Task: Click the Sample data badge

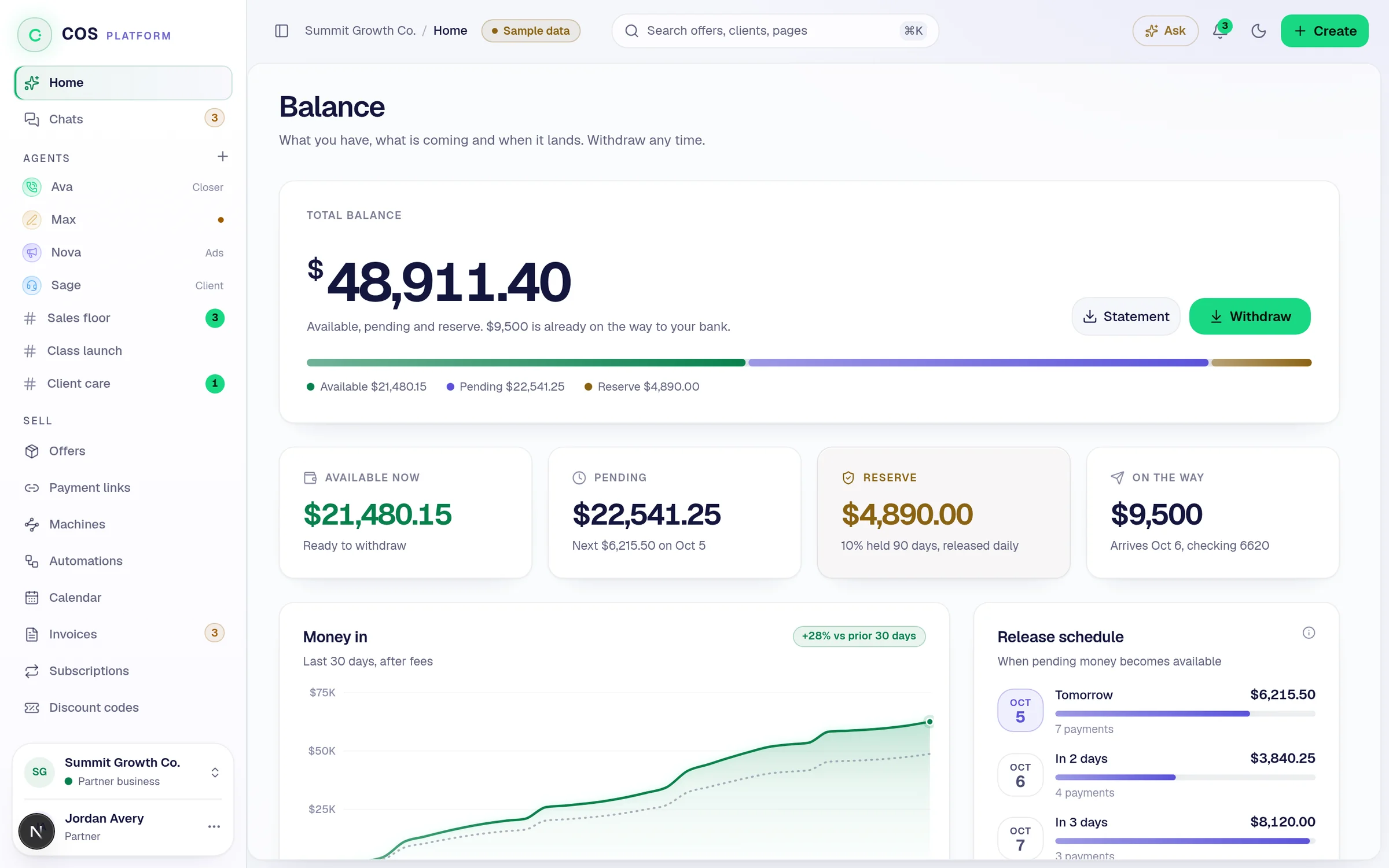Action: point(531,31)
